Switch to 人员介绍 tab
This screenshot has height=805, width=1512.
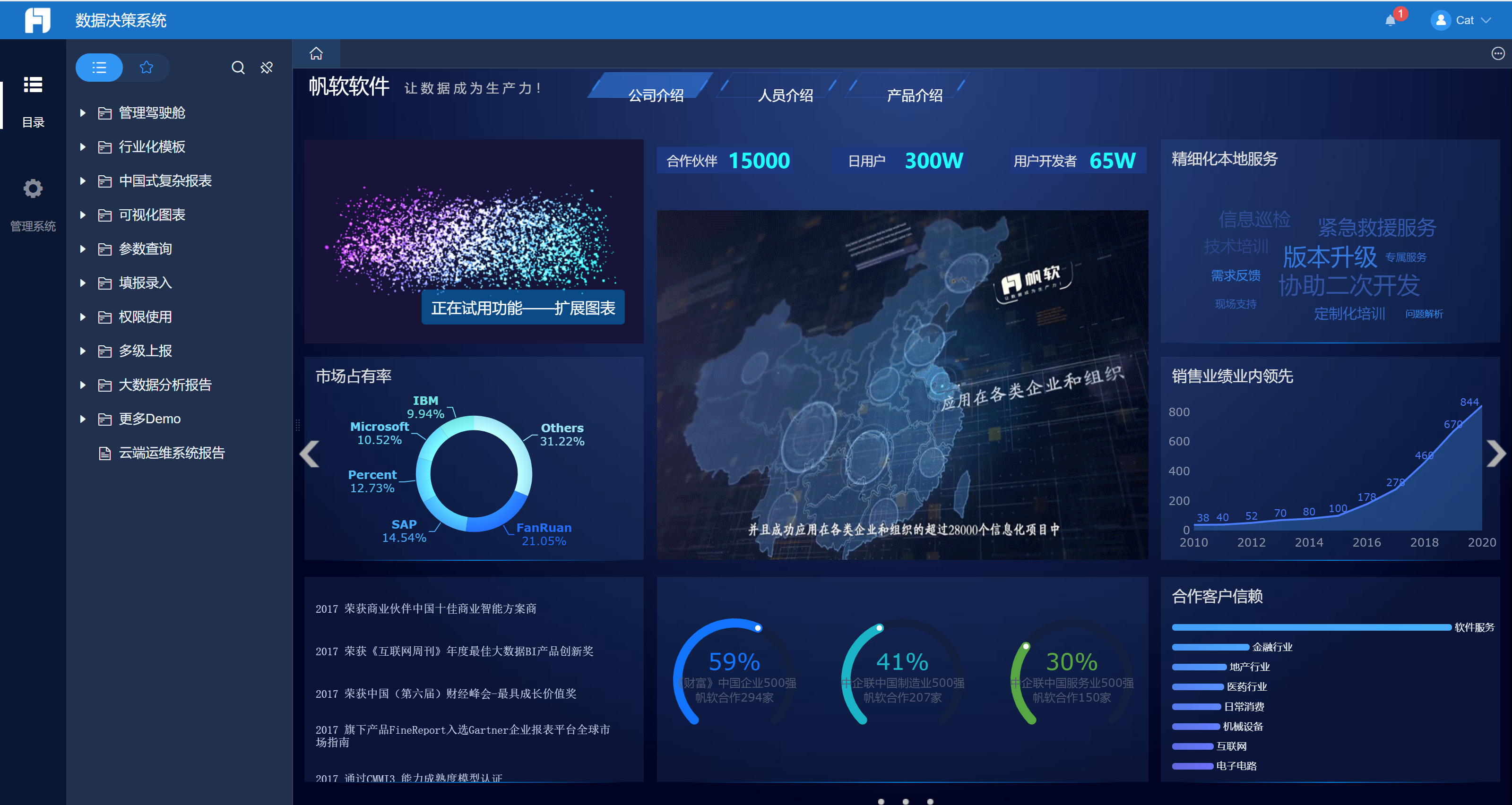[x=785, y=95]
